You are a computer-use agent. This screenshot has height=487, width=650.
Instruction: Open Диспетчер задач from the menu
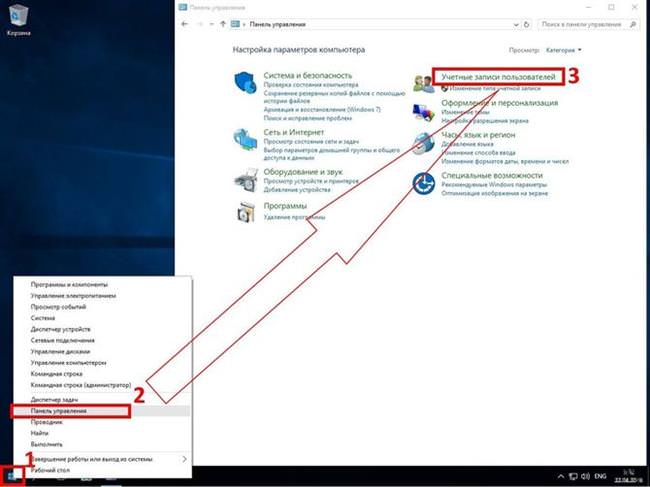(x=54, y=400)
